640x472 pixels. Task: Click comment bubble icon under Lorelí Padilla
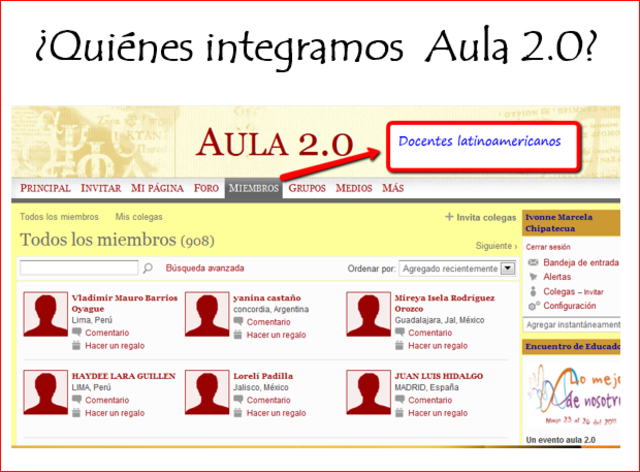pyautogui.click(x=238, y=400)
